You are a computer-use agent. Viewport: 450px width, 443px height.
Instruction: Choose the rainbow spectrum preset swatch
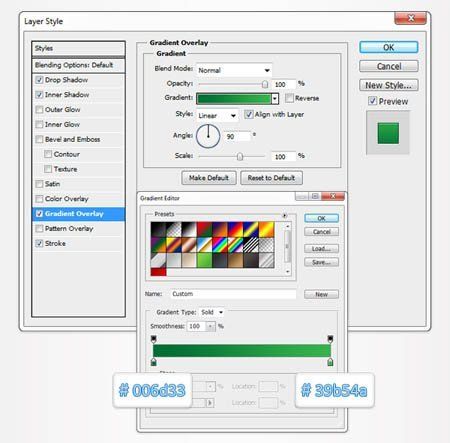click(220, 245)
